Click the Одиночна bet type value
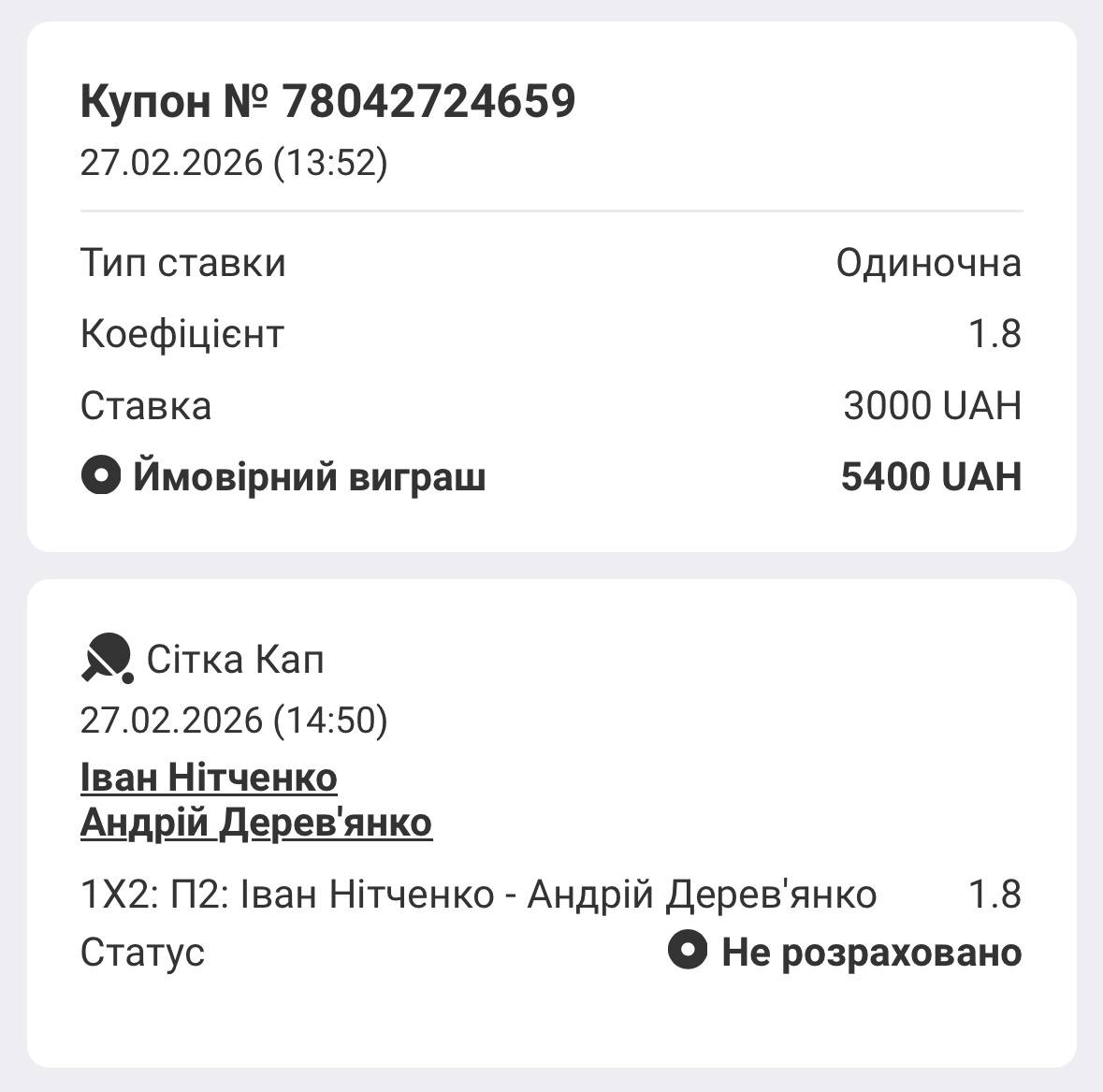The image size is (1103, 1092). (x=928, y=263)
